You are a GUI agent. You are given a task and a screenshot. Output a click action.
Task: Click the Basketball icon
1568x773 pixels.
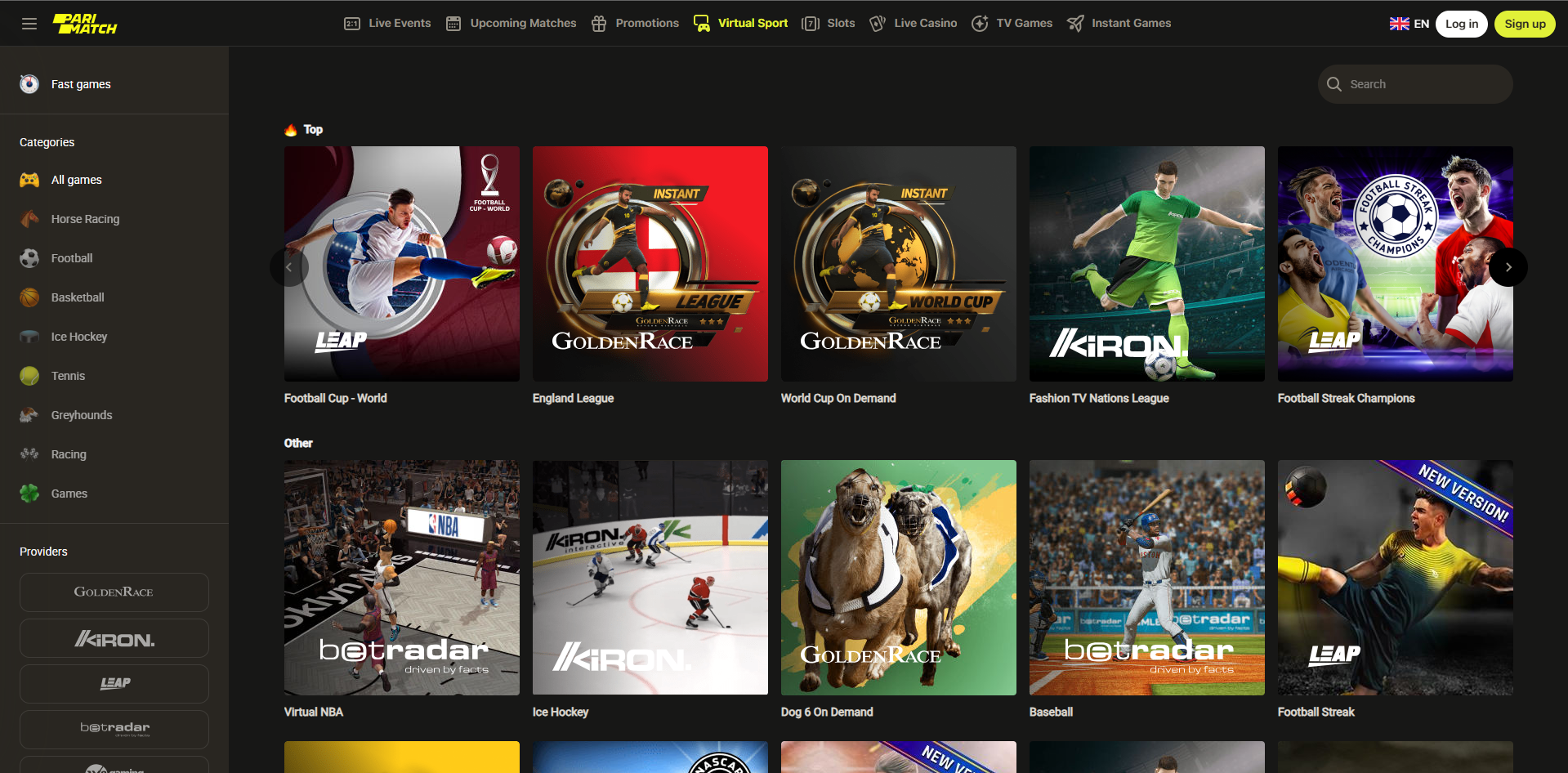pyautogui.click(x=29, y=297)
